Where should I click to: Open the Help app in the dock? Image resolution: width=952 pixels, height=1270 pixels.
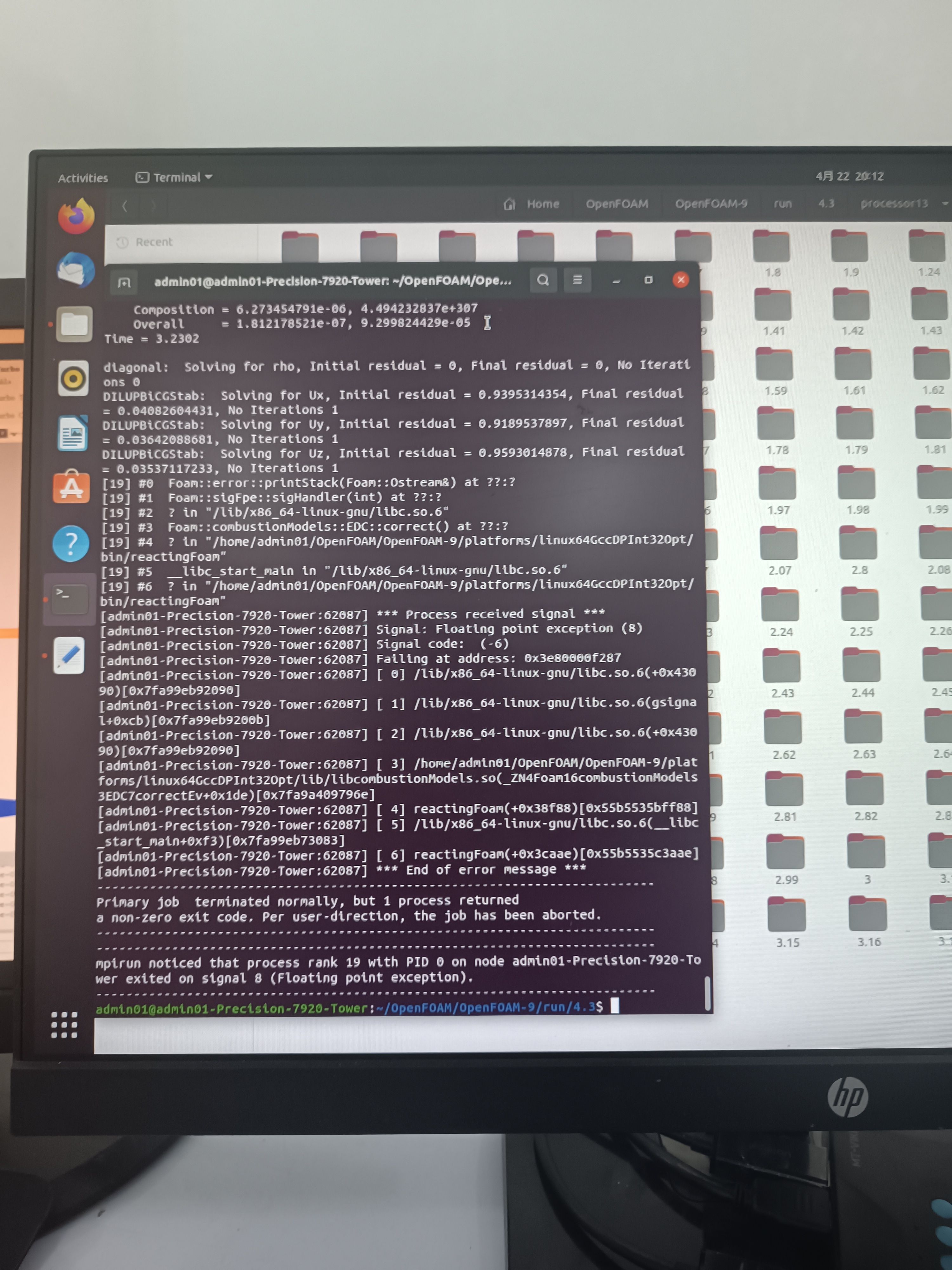70,543
